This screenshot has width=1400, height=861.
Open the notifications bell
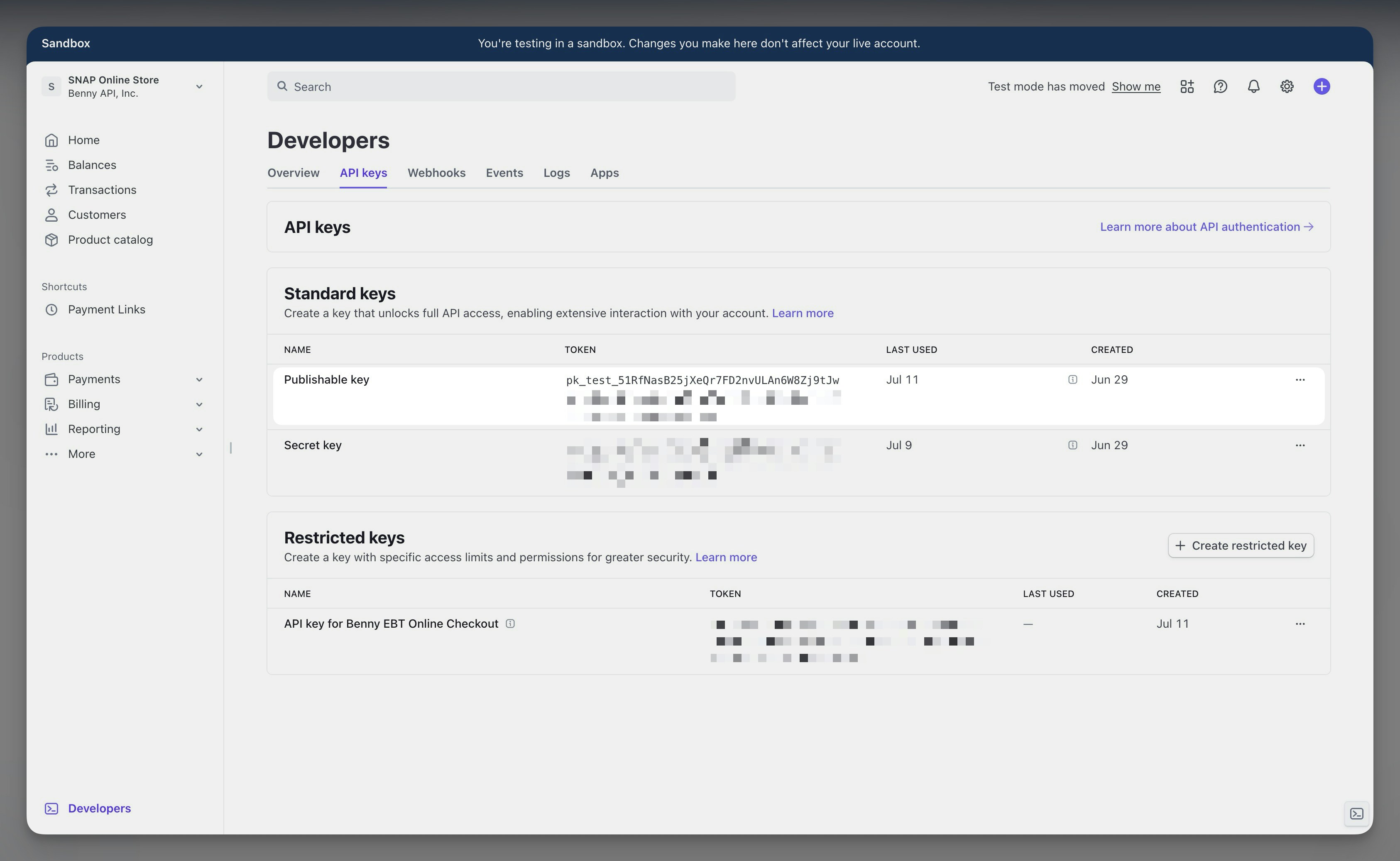1253,86
